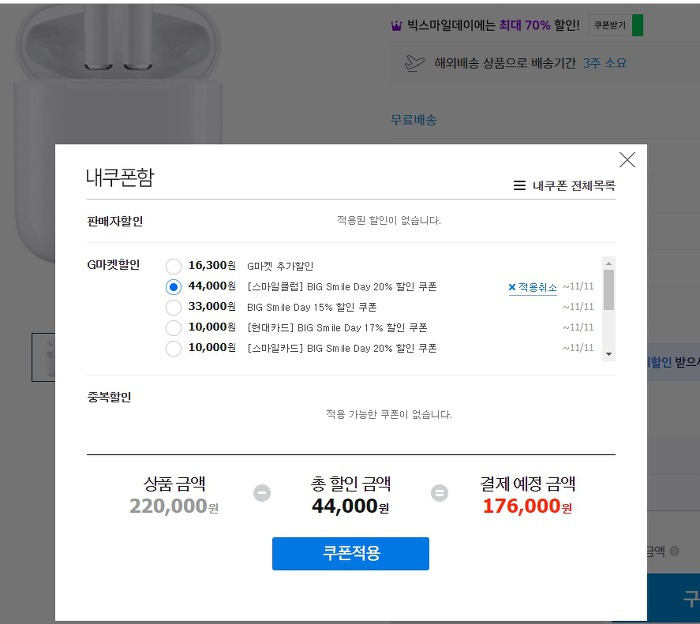The image size is (700, 624).
Task: Click the hamburger list icon beside 내쿠폰 전체목록
Action: click(519, 185)
